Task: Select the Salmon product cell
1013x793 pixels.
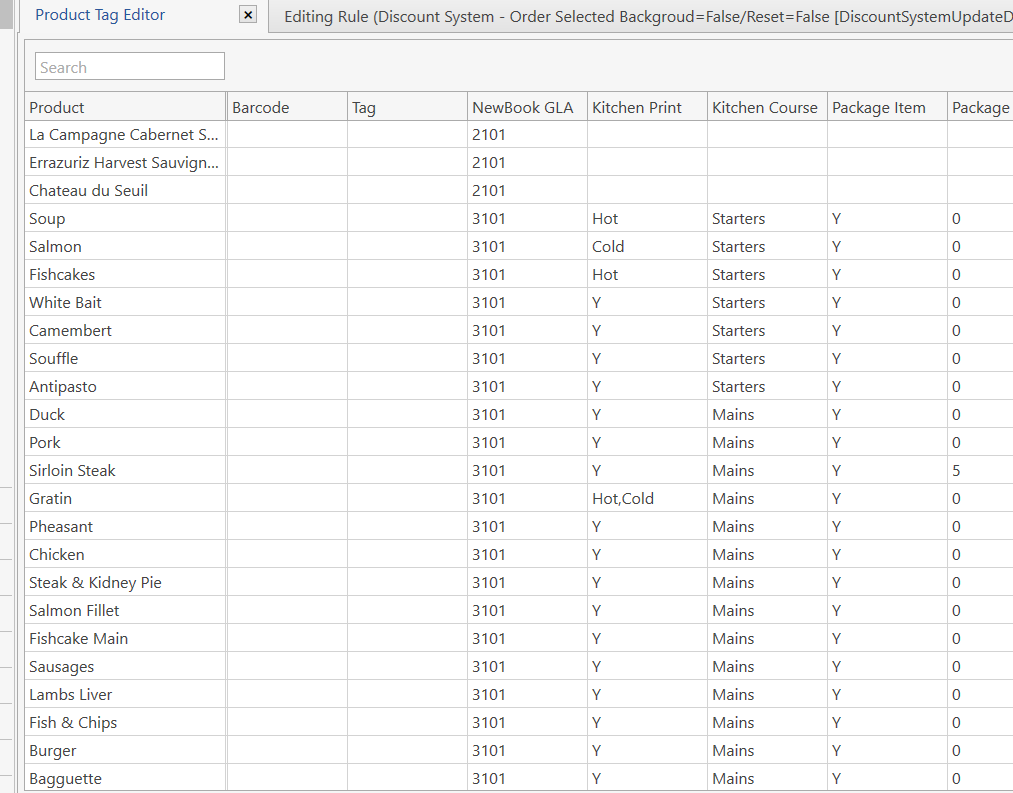Action: point(126,246)
